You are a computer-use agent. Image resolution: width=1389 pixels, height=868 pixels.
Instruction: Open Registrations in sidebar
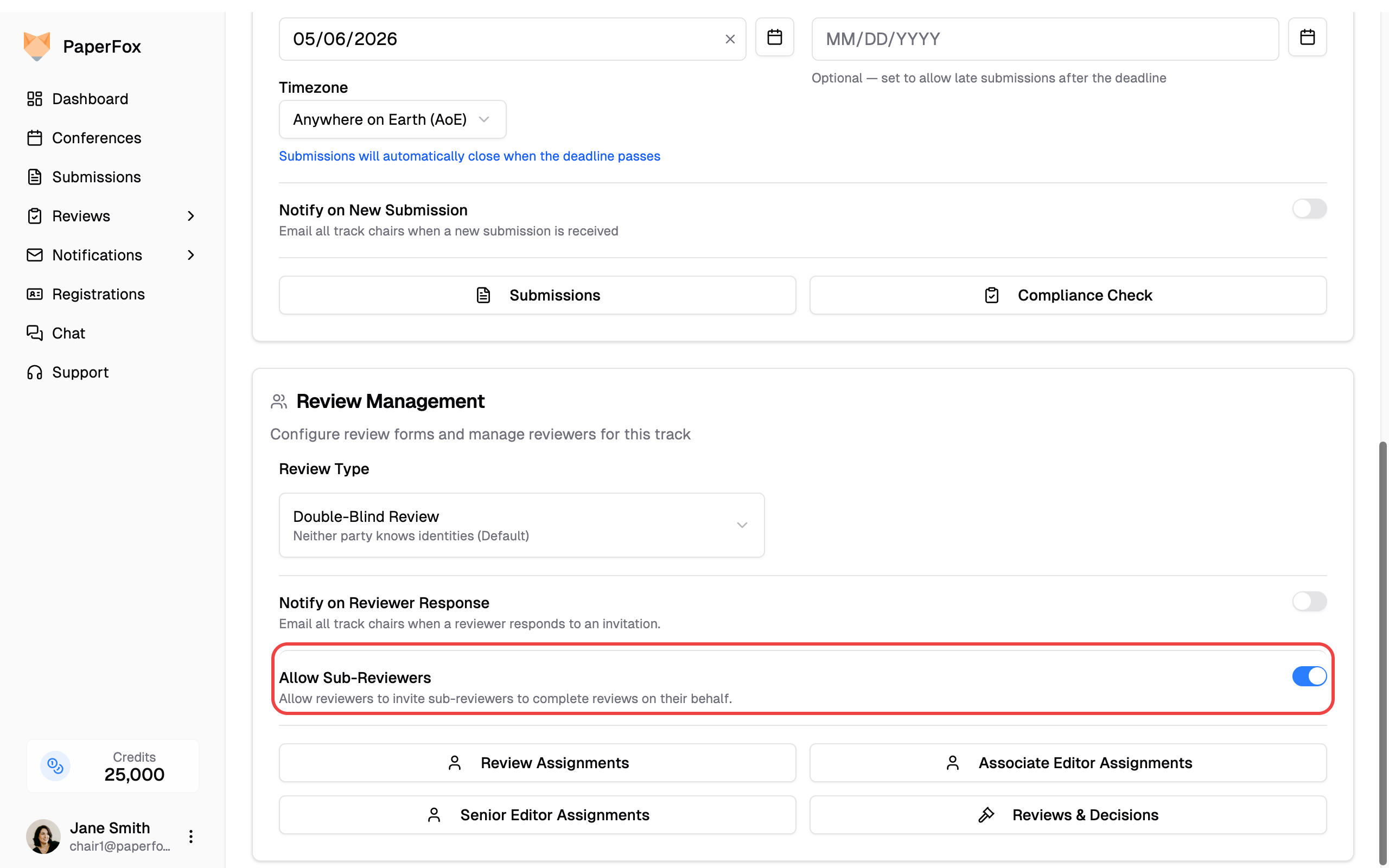coord(98,294)
